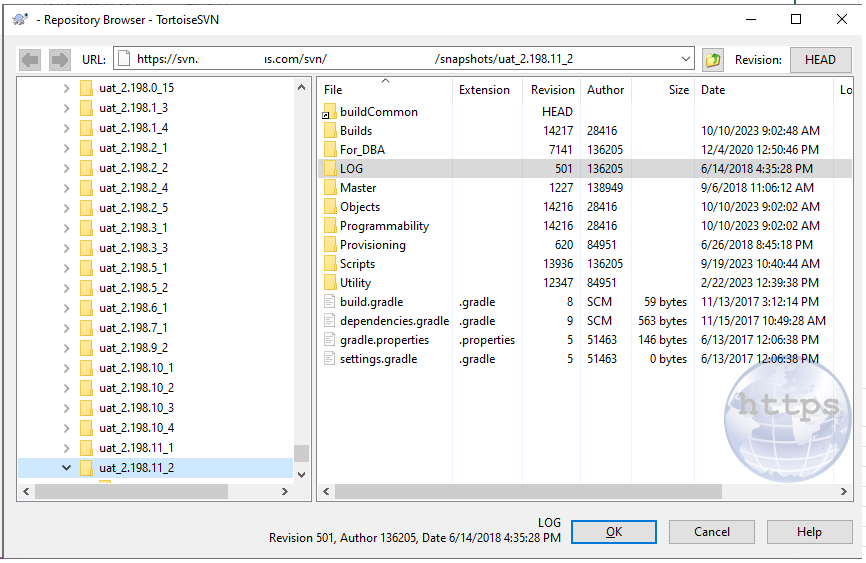The width and height of the screenshot is (866, 563).
Task: Click the Cancel button
Action: coord(711,532)
